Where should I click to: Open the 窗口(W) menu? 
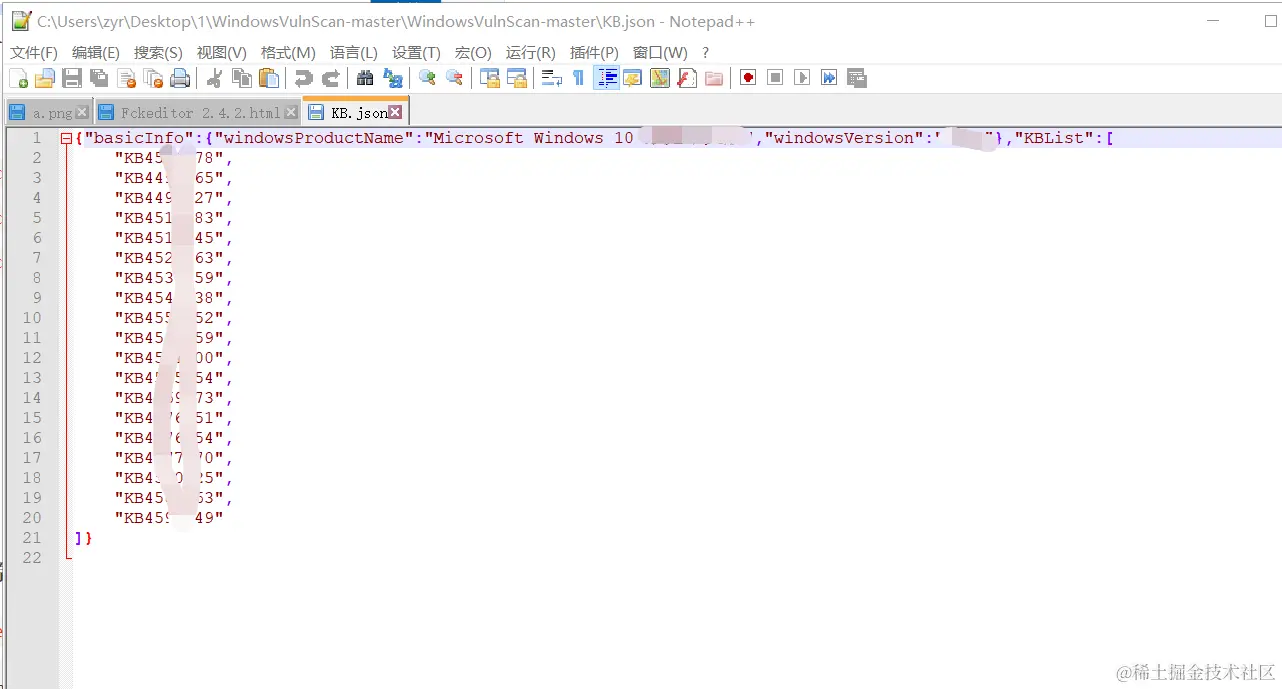click(x=660, y=53)
